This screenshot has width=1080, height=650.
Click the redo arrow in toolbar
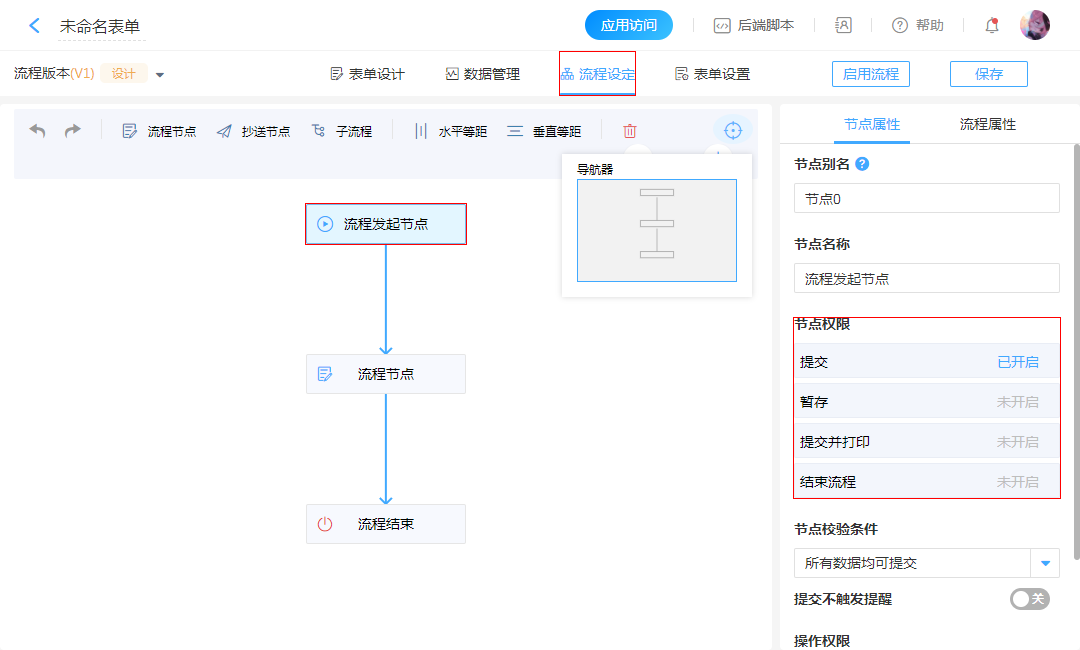click(73, 131)
